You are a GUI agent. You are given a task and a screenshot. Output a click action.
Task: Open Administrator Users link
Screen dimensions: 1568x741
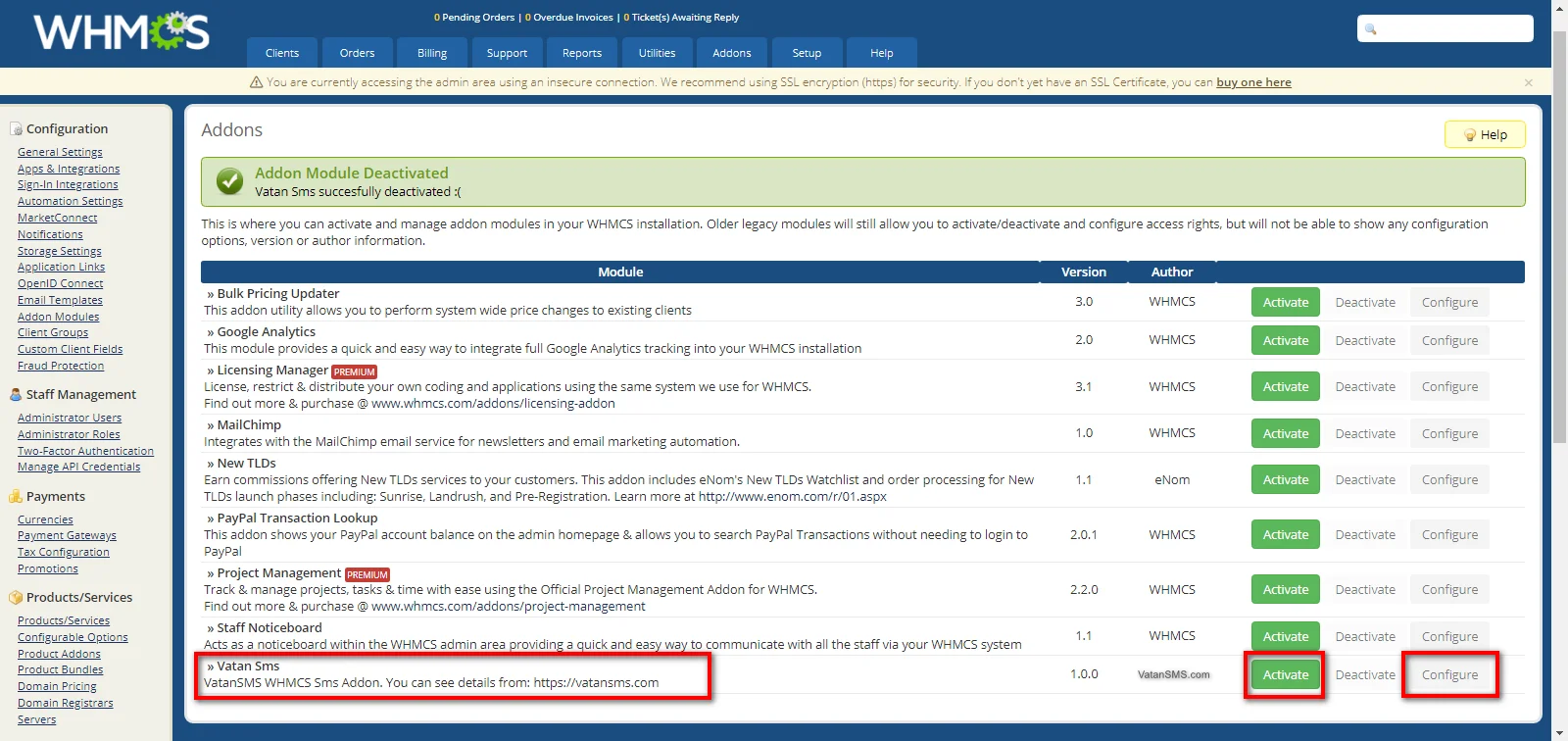point(70,418)
